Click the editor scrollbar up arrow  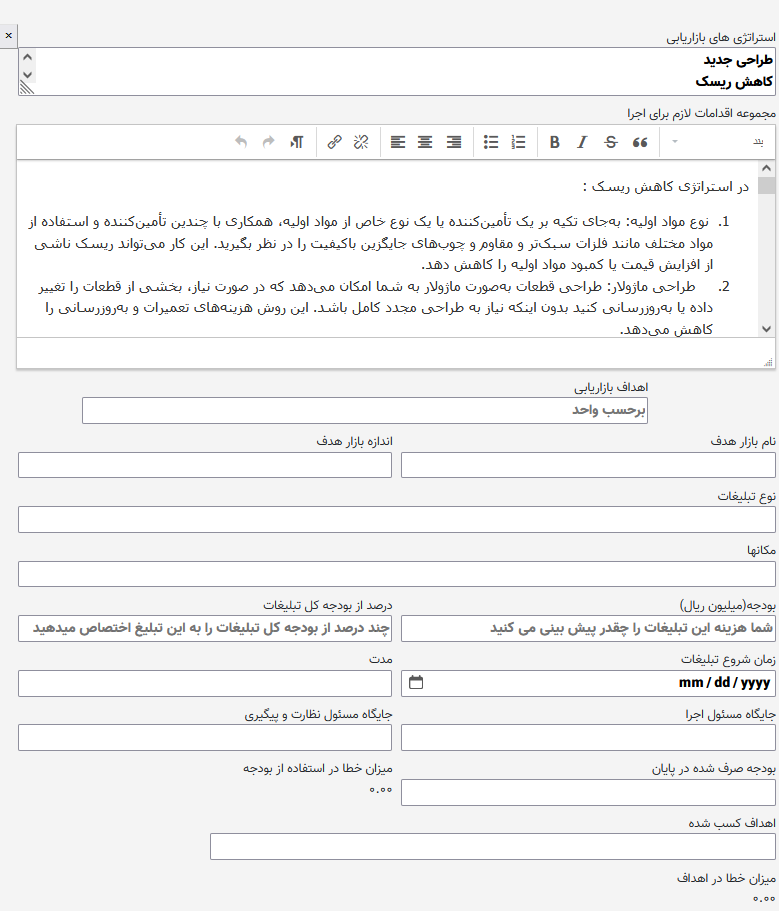(x=767, y=168)
